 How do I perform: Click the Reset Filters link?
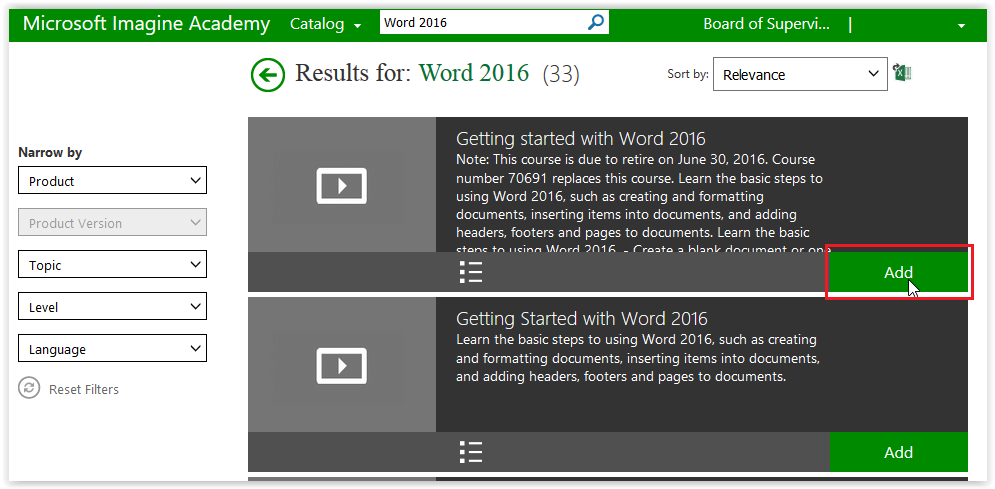pyautogui.click(x=84, y=389)
